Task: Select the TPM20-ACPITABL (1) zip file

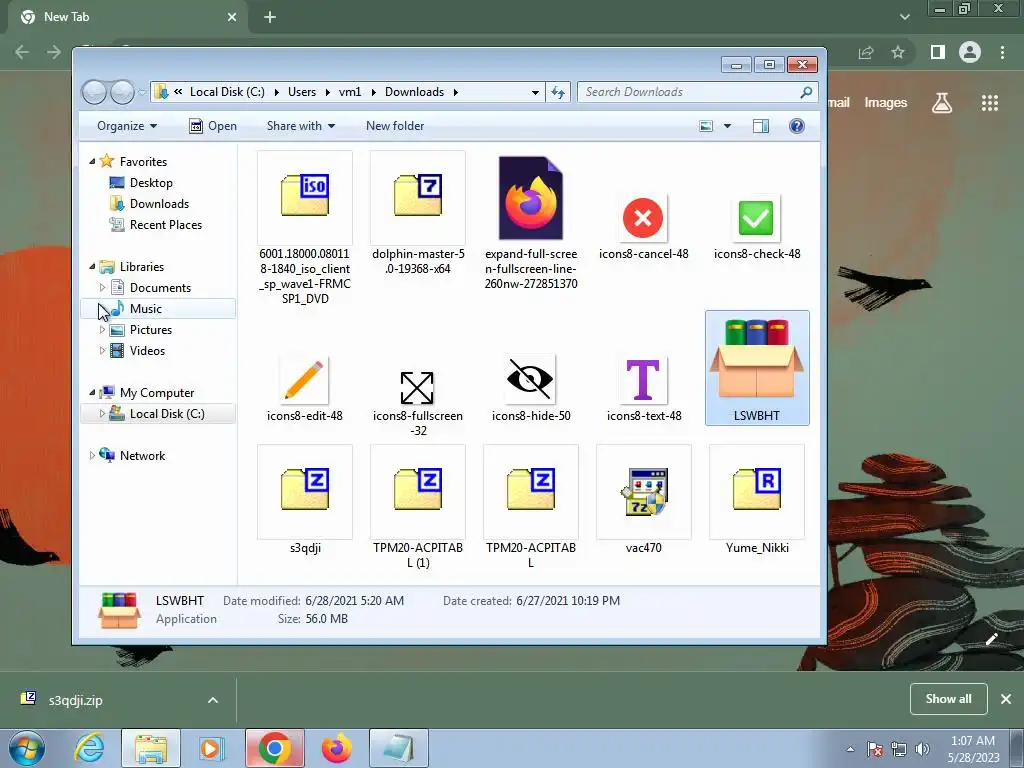Action: coord(418,507)
